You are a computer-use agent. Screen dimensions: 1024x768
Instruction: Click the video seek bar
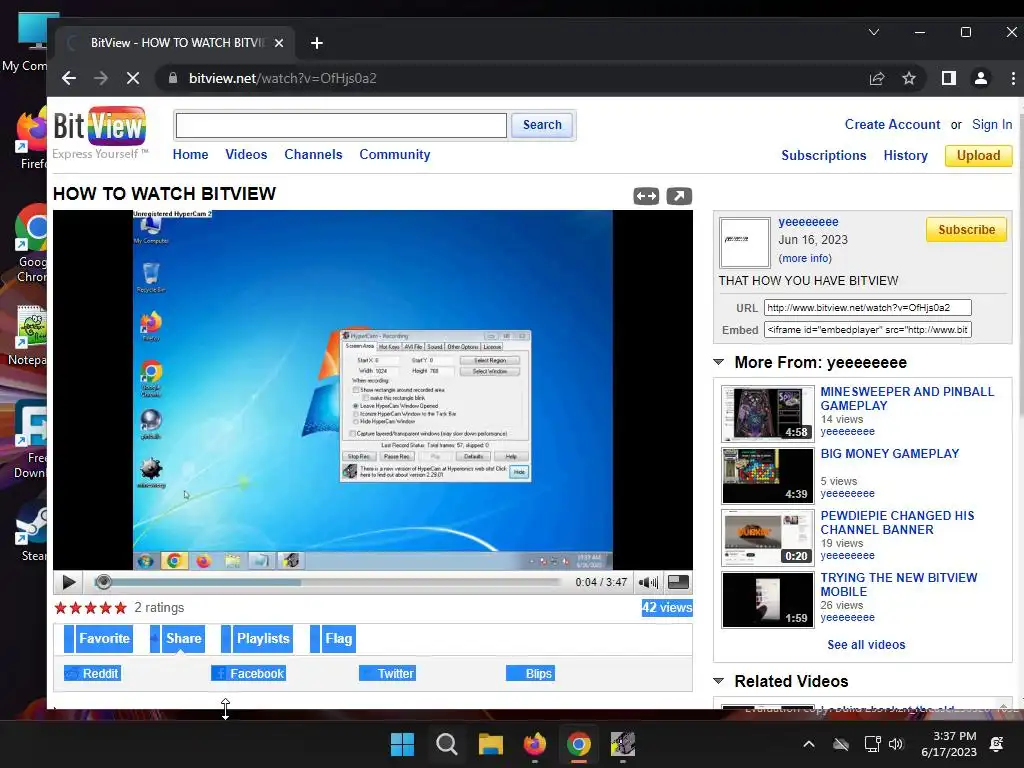point(330,582)
